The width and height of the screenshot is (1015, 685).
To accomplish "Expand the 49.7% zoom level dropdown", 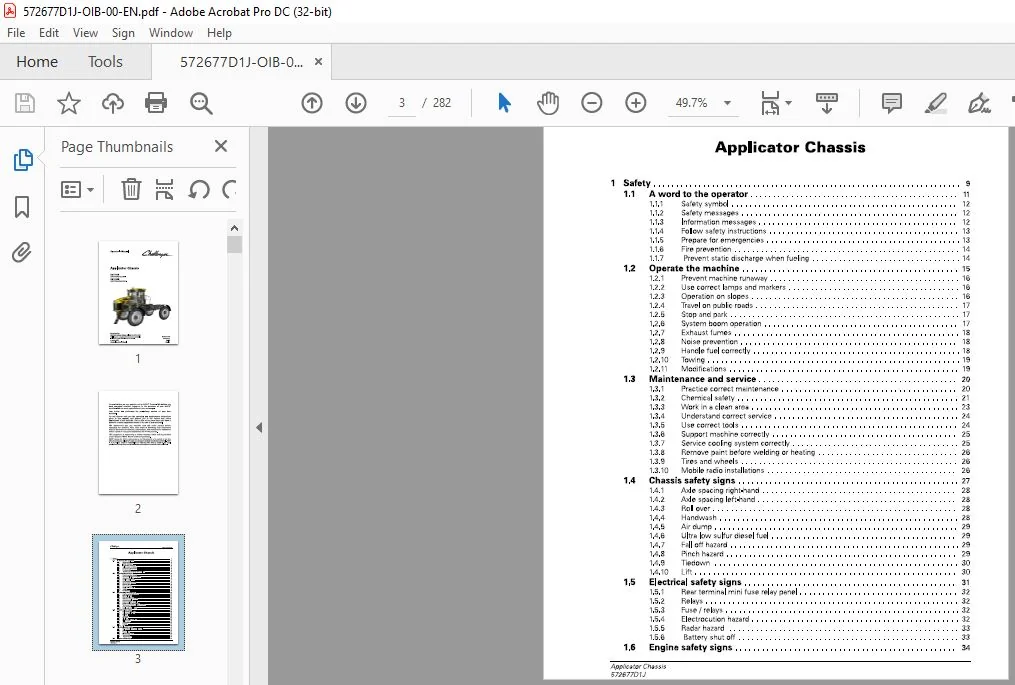I will coord(728,103).
